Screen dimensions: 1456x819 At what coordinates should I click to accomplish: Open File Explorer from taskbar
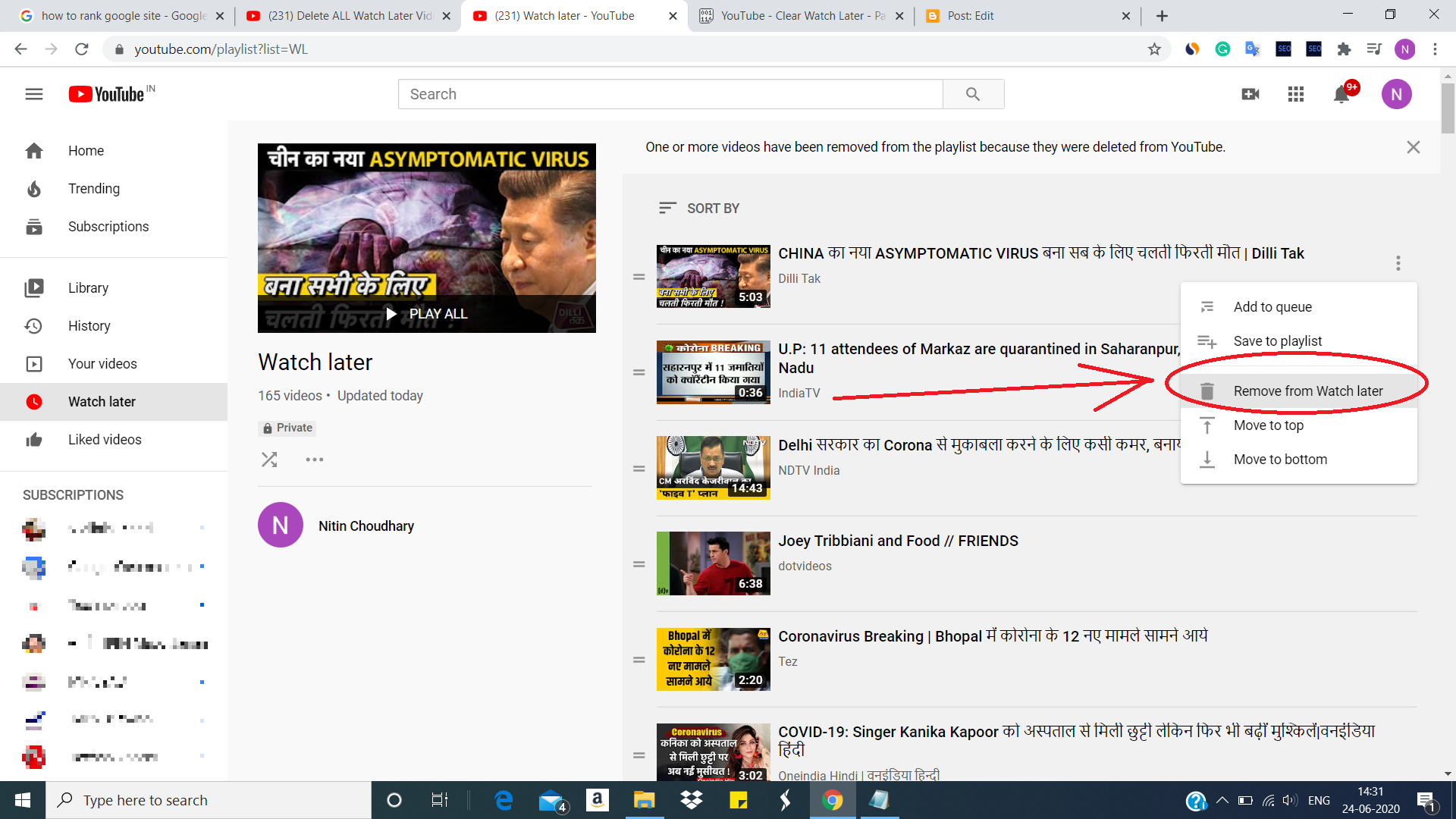(644, 800)
